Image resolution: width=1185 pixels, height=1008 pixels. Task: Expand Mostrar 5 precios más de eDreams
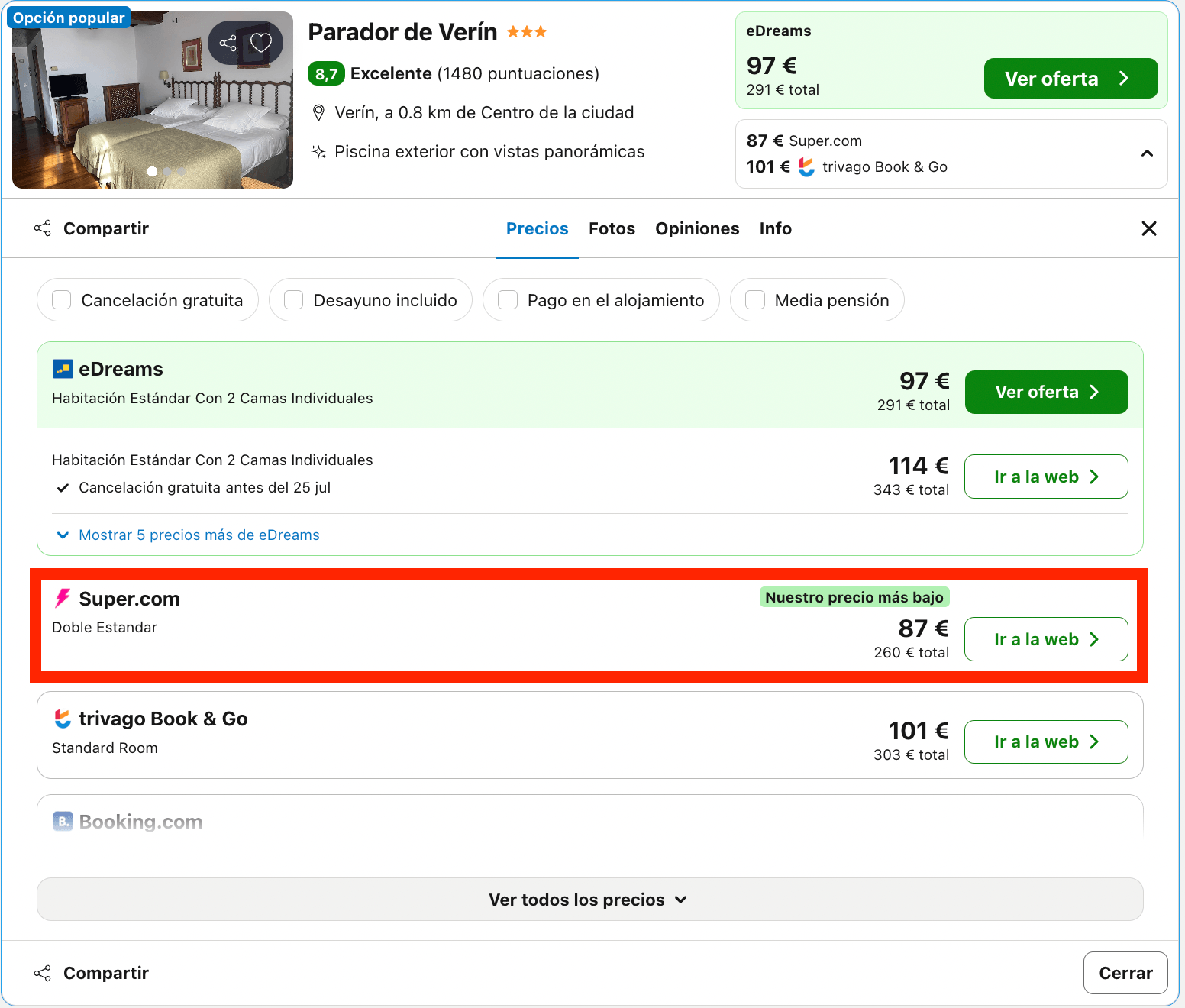188,535
